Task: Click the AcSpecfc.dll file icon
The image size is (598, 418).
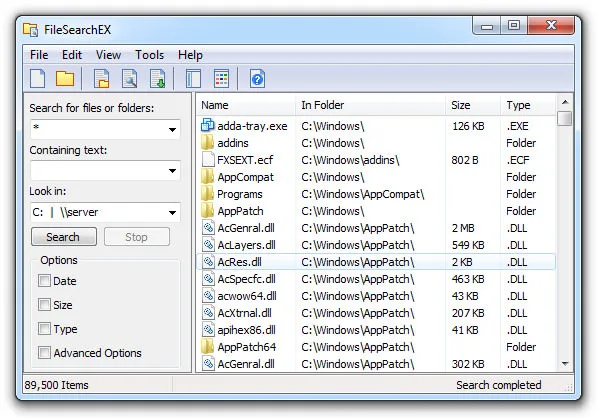Action: [x=208, y=278]
